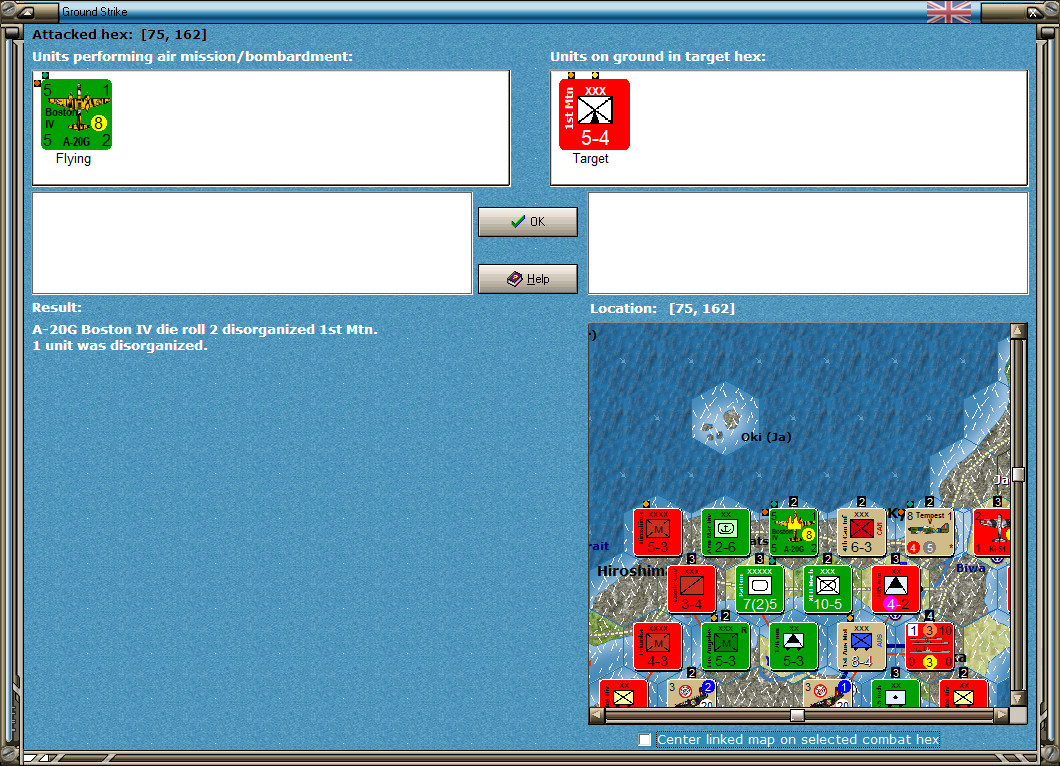Click the red 4-2 artillery counter

click(896, 590)
